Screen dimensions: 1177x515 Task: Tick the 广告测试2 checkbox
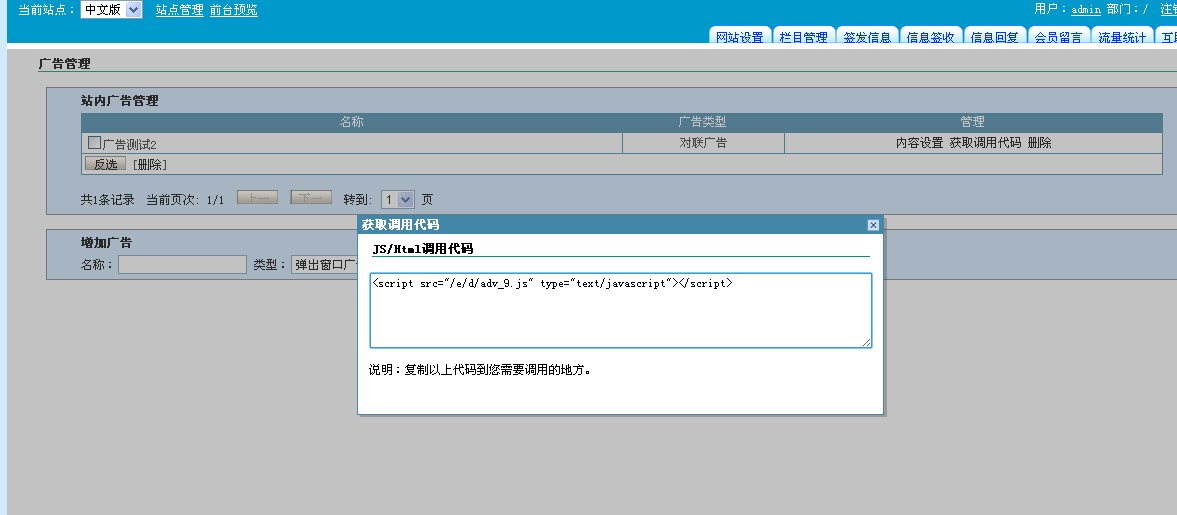[x=95, y=143]
